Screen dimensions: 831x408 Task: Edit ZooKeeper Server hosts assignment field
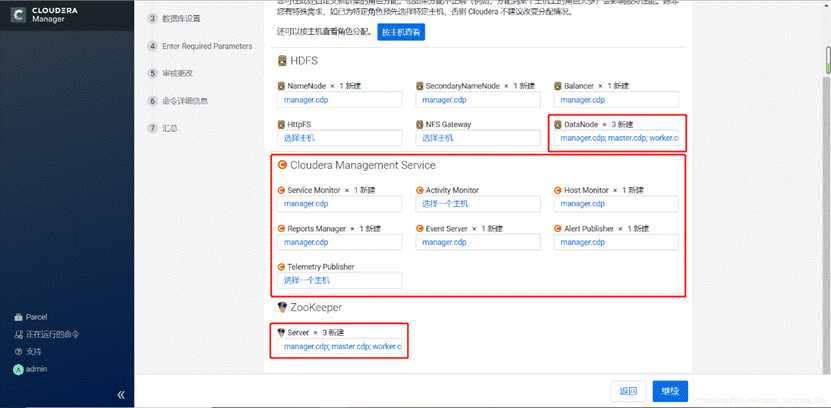[340, 346]
